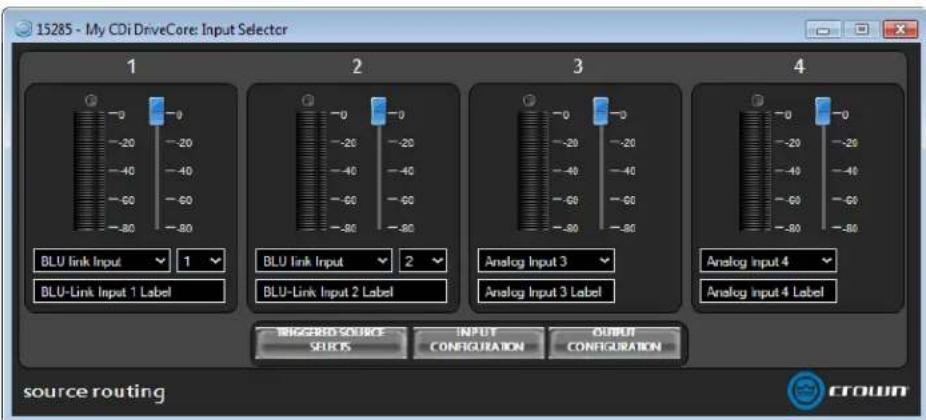Edit the Analog Input 4 Label field
Viewport: 926px width, 420px height.
(x=768, y=292)
